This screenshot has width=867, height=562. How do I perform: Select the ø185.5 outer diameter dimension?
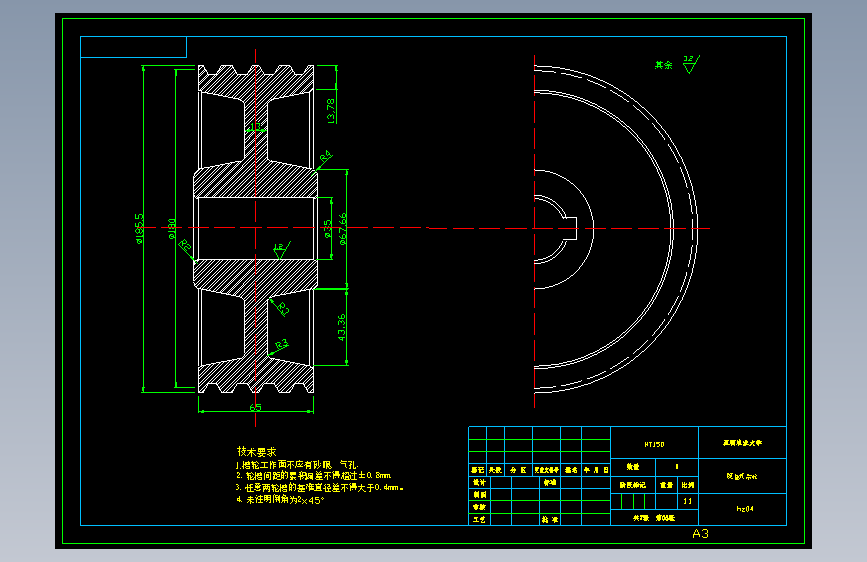point(139,228)
